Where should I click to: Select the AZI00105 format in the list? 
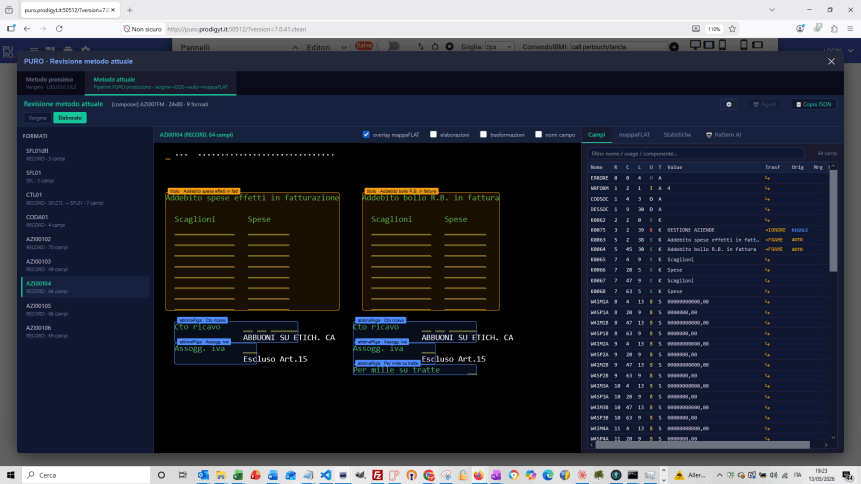85,309
